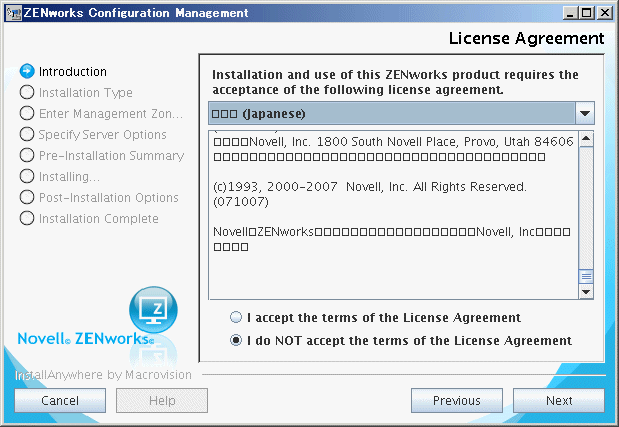
Task: Click the 'License Agreement' heading
Action: coord(526,38)
